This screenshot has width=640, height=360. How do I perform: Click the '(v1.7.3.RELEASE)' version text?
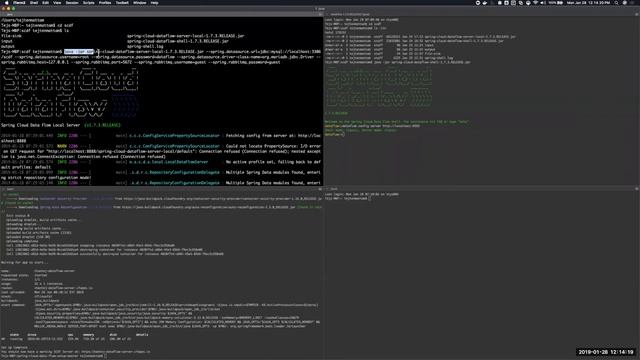pos(102,125)
